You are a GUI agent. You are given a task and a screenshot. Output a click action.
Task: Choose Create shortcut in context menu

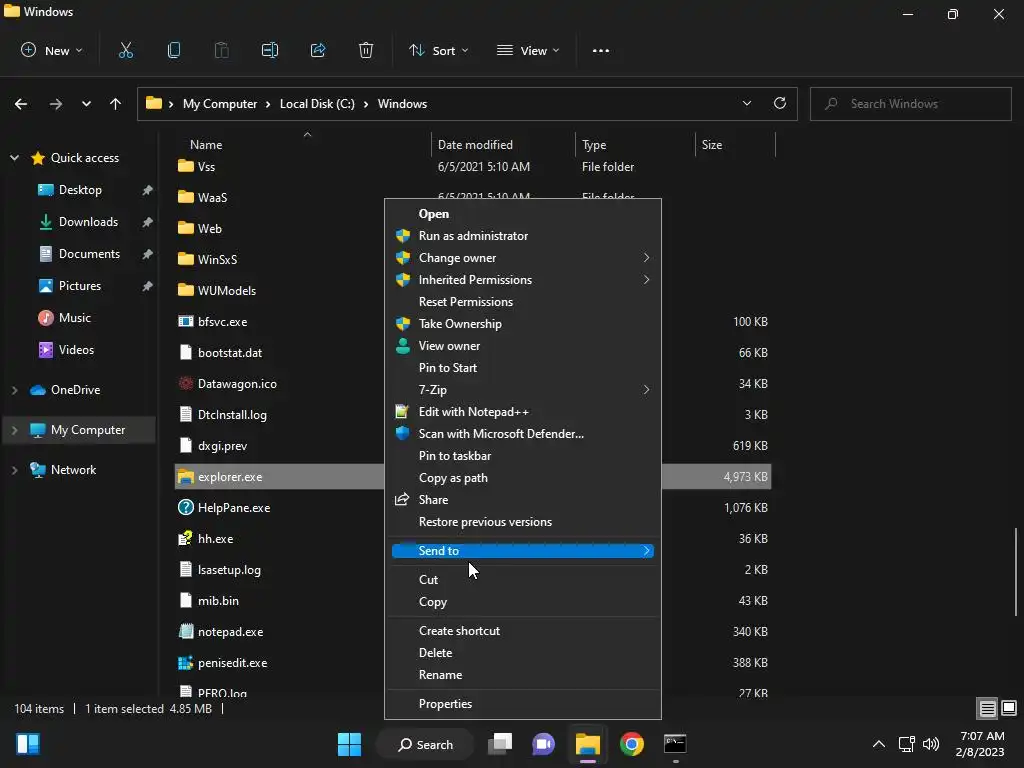point(522,631)
